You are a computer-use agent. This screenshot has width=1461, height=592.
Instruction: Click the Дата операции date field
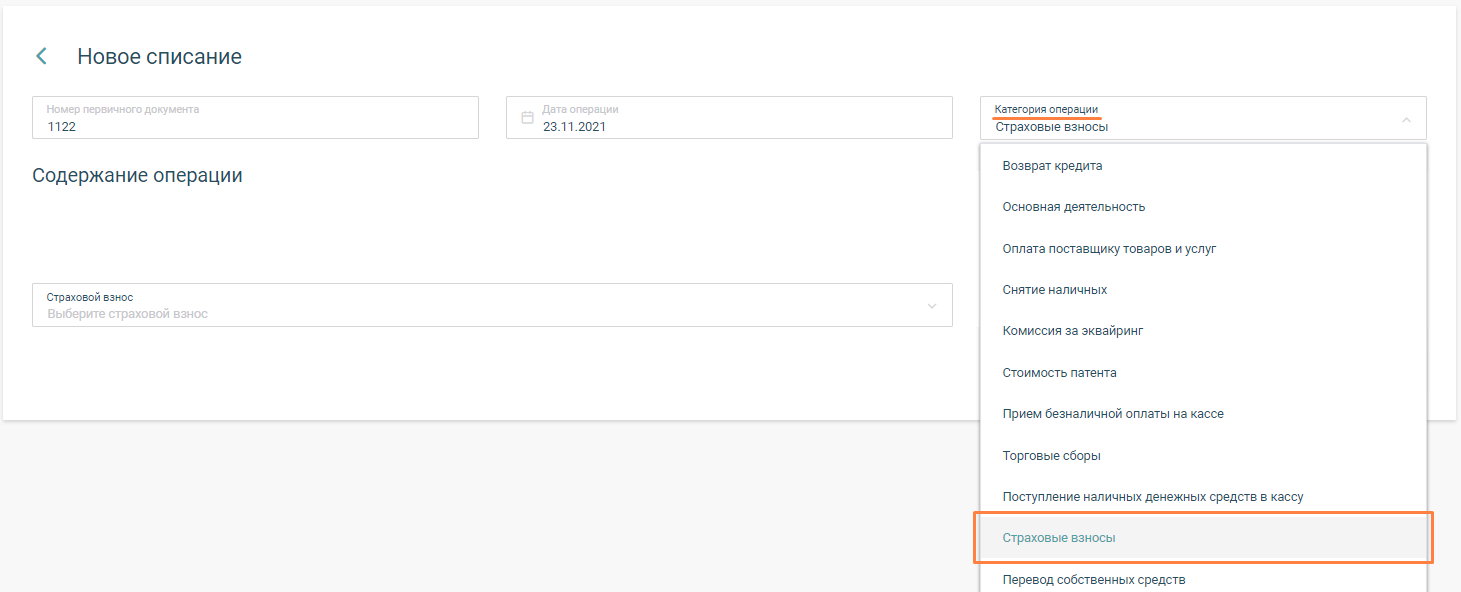pos(729,118)
